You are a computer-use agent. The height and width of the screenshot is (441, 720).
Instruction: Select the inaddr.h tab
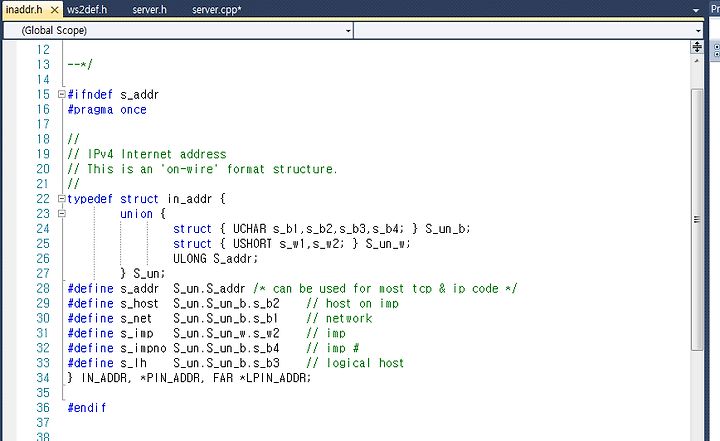coord(24,10)
